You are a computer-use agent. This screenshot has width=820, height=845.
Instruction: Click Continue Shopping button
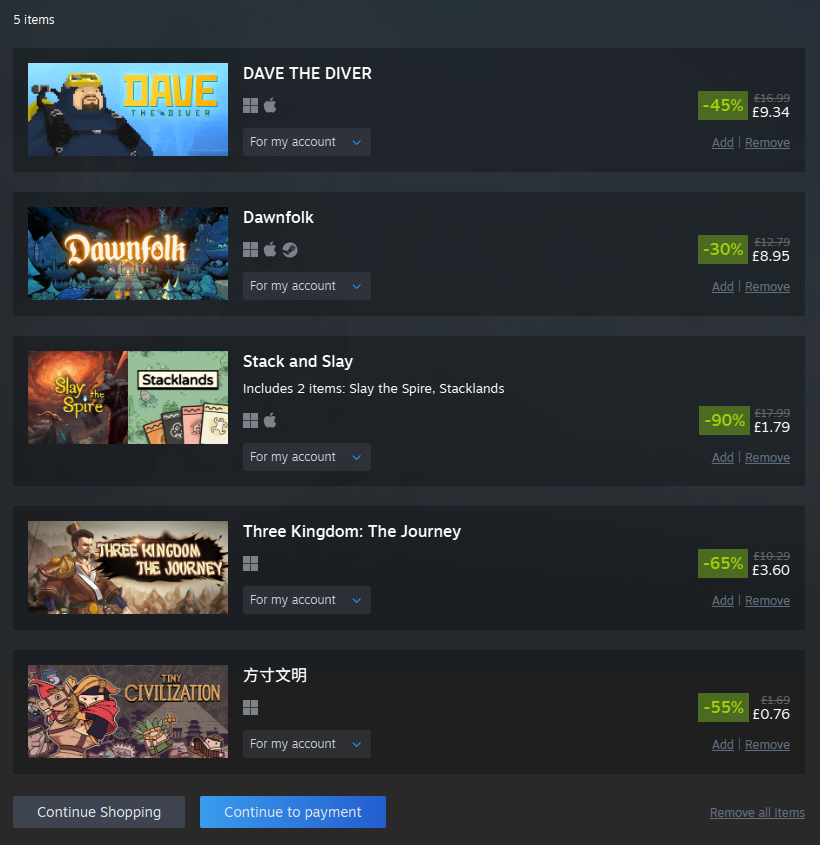coord(99,812)
